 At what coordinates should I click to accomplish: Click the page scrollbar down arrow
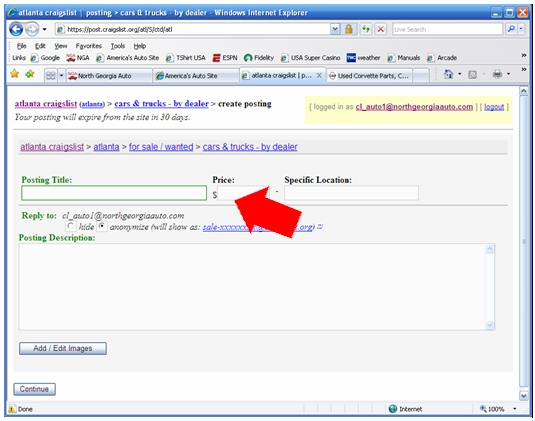pos(523,396)
